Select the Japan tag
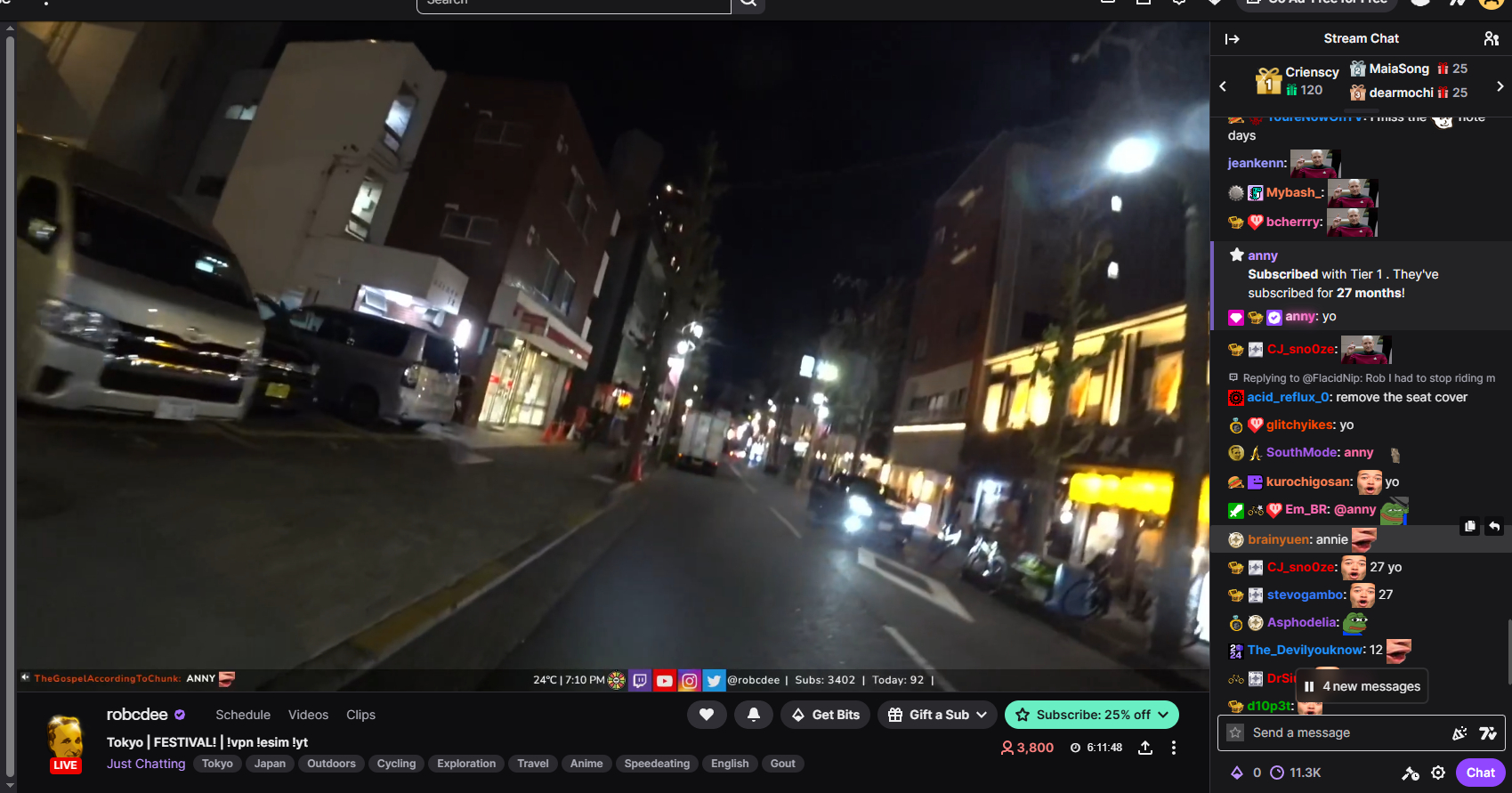Image resolution: width=1512 pixels, height=793 pixels. pos(270,764)
